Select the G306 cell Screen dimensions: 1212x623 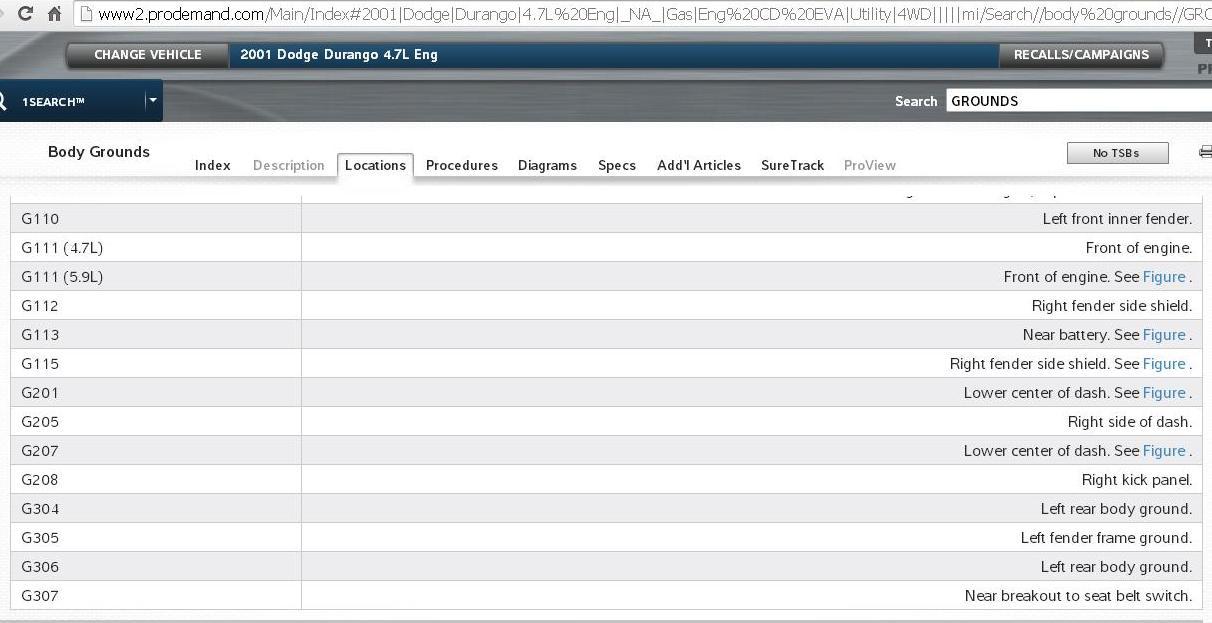click(156, 567)
